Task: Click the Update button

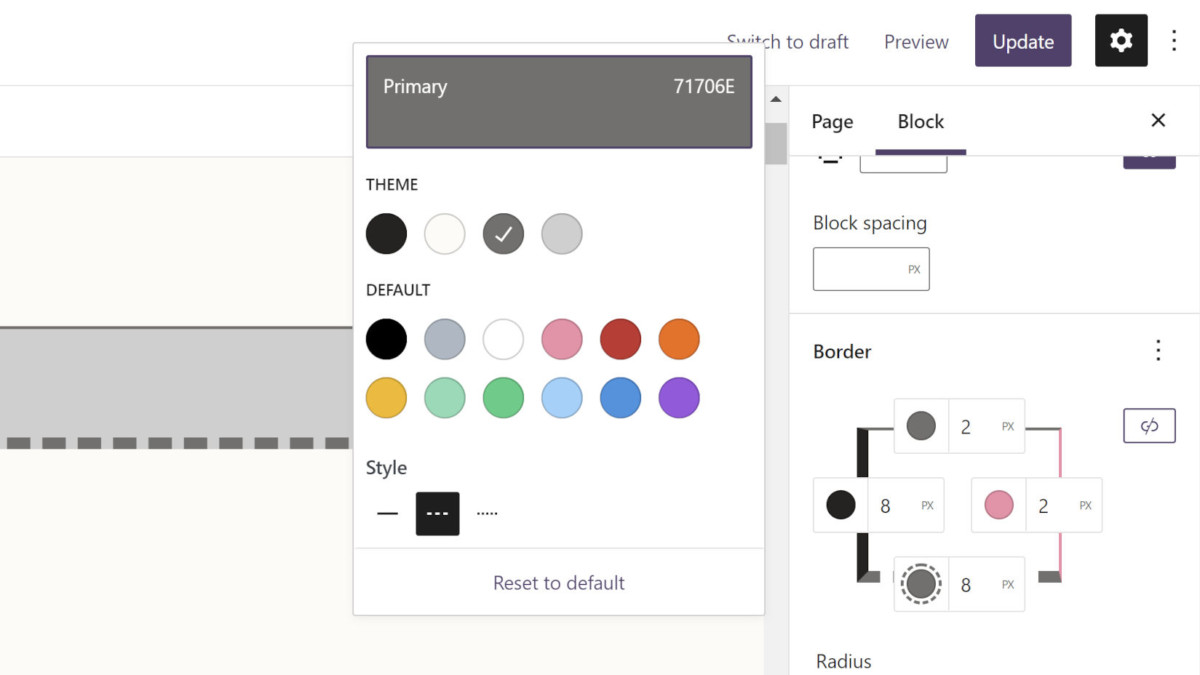Action: tap(1023, 41)
